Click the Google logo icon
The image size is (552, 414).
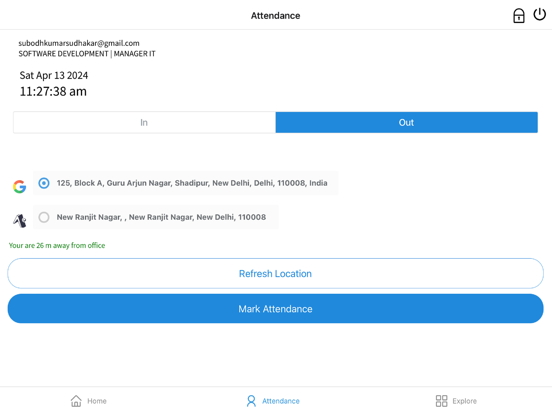[x=20, y=187]
